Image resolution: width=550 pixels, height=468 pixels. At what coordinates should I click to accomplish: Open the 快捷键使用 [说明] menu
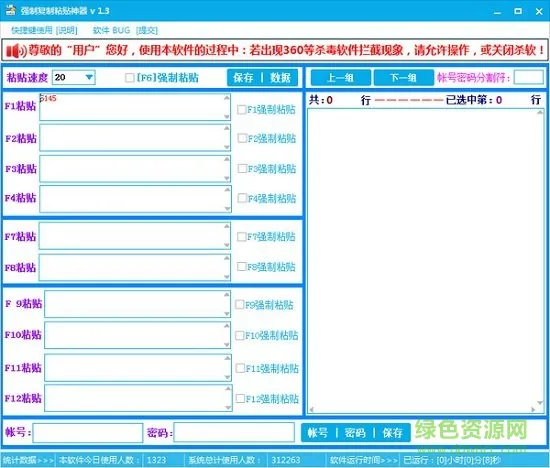click(x=44, y=30)
